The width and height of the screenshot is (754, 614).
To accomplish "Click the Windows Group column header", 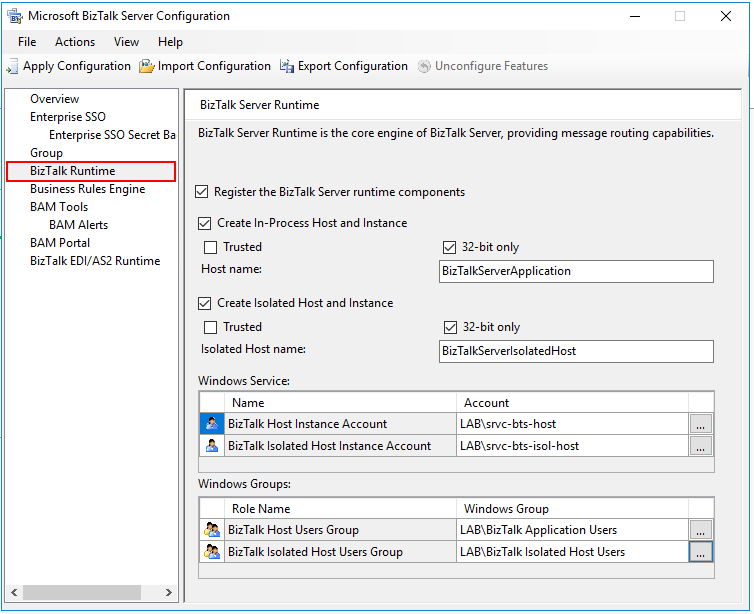I will click(x=572, y=508).
